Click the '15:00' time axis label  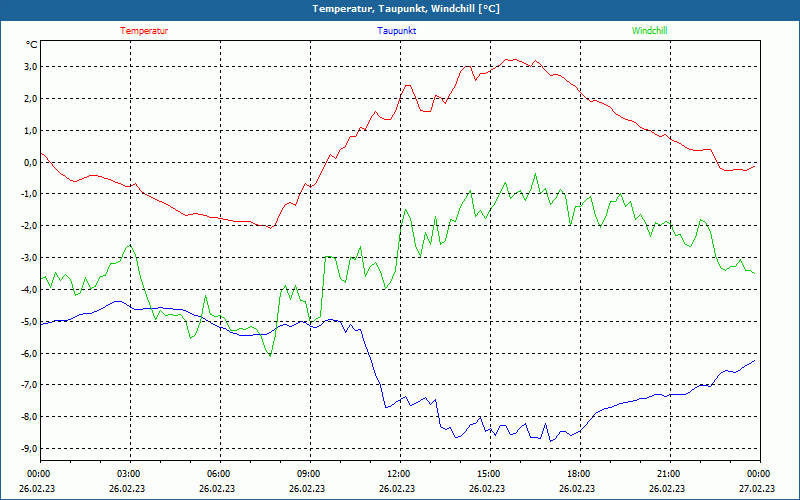(x=489, y=474)
